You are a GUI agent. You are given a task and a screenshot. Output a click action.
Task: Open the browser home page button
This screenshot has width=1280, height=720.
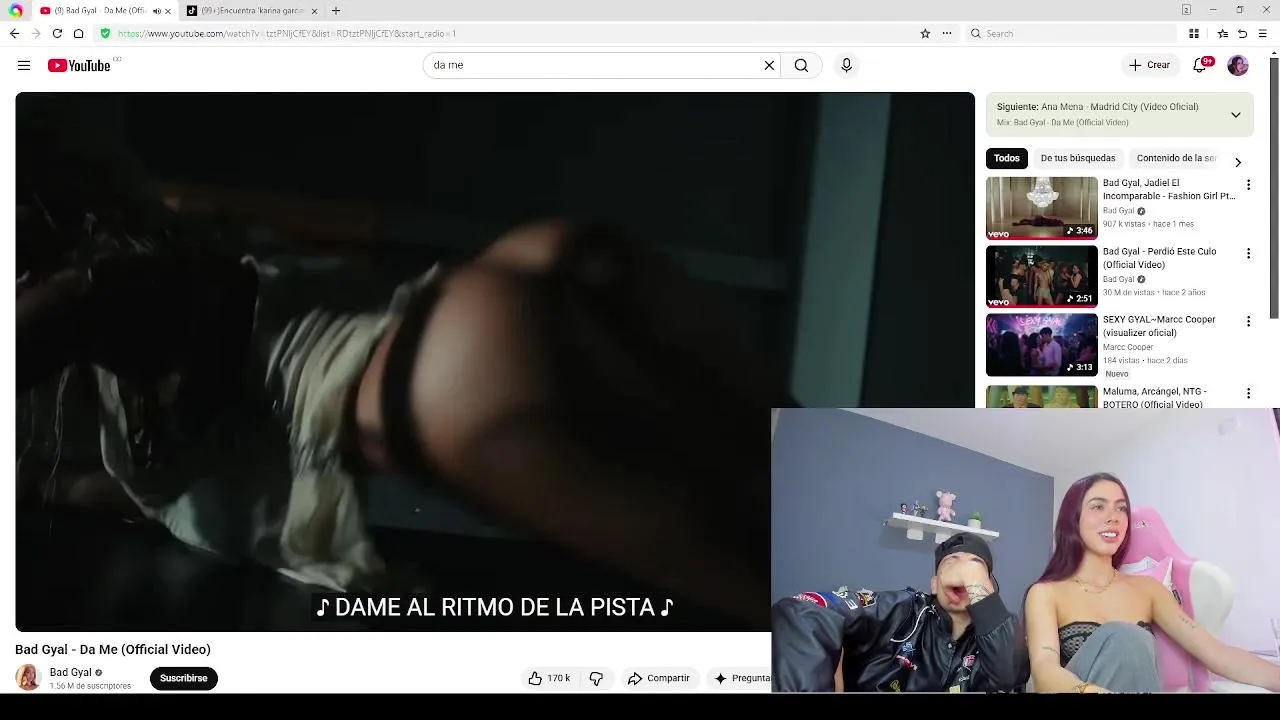click(x=78, y=33)
